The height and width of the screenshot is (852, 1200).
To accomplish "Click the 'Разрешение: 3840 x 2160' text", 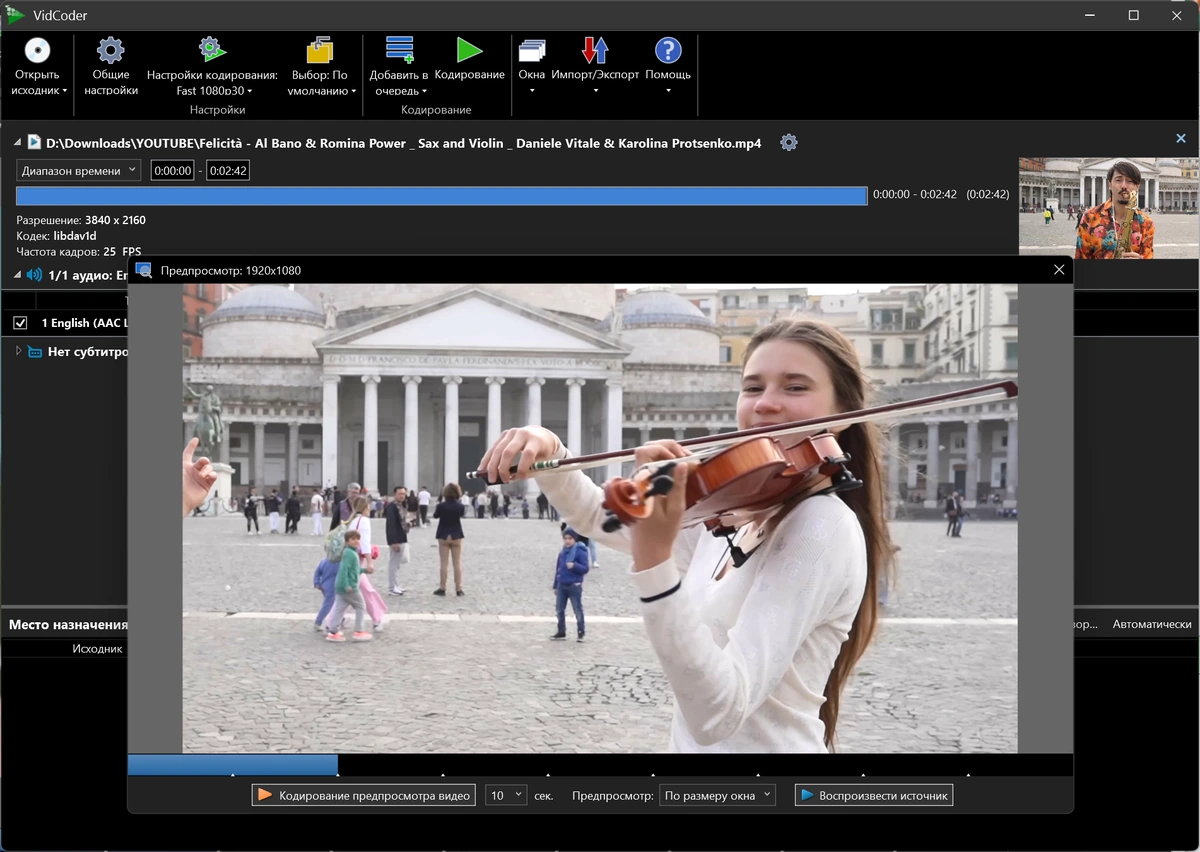I will point(80,220).
